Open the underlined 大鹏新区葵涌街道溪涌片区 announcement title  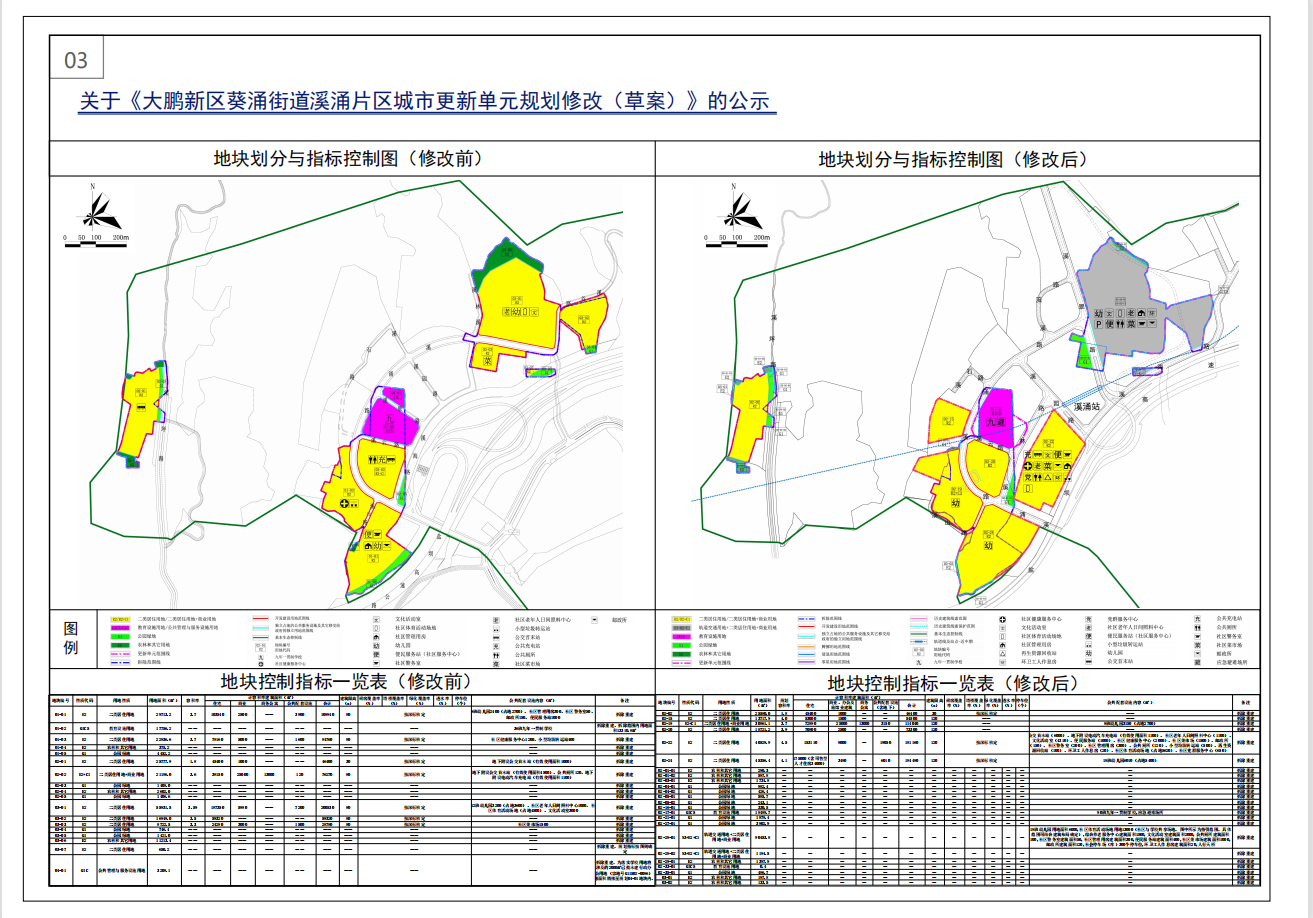coord(424,102)
